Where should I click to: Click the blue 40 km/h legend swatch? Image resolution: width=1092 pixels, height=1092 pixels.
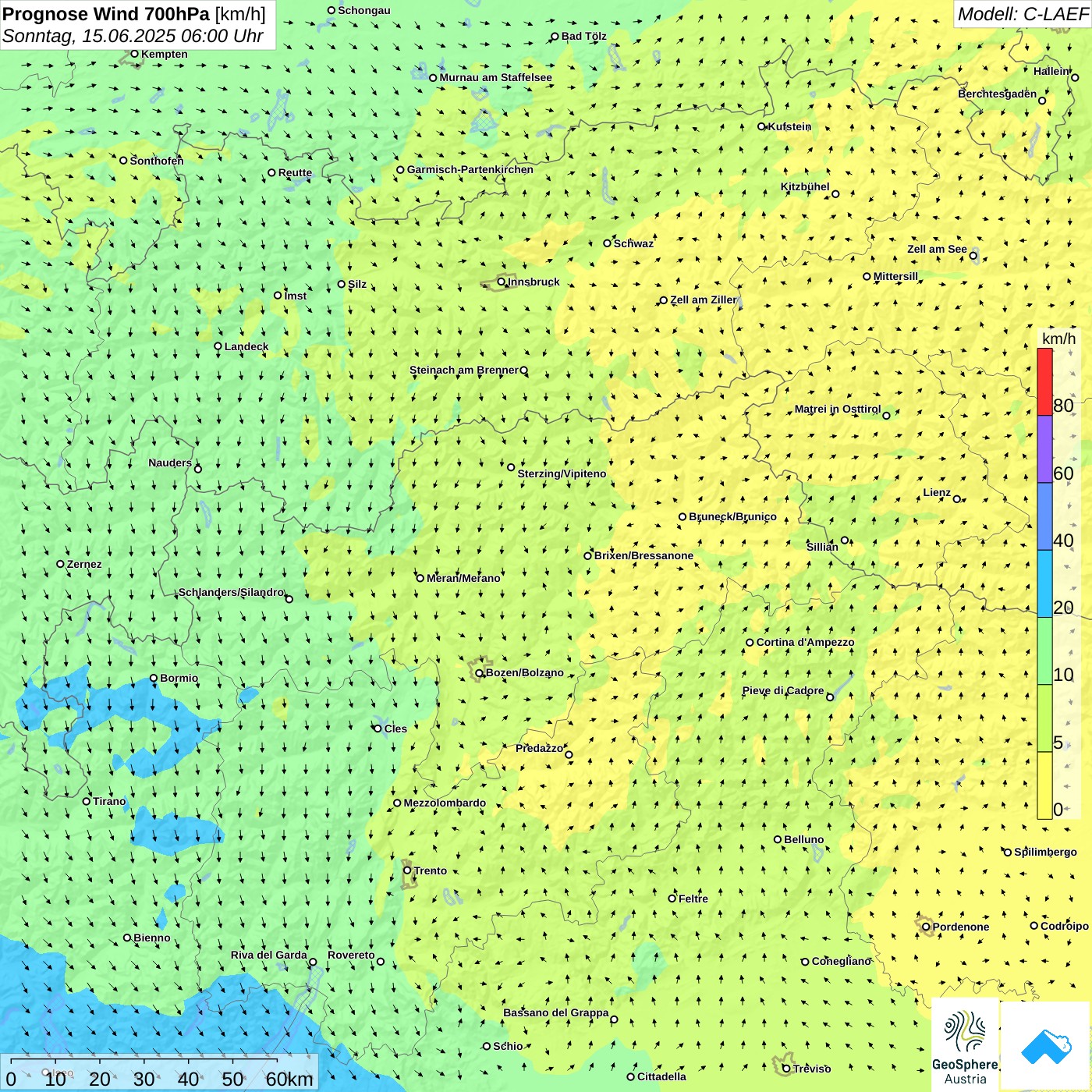[x=1044, y=516]
